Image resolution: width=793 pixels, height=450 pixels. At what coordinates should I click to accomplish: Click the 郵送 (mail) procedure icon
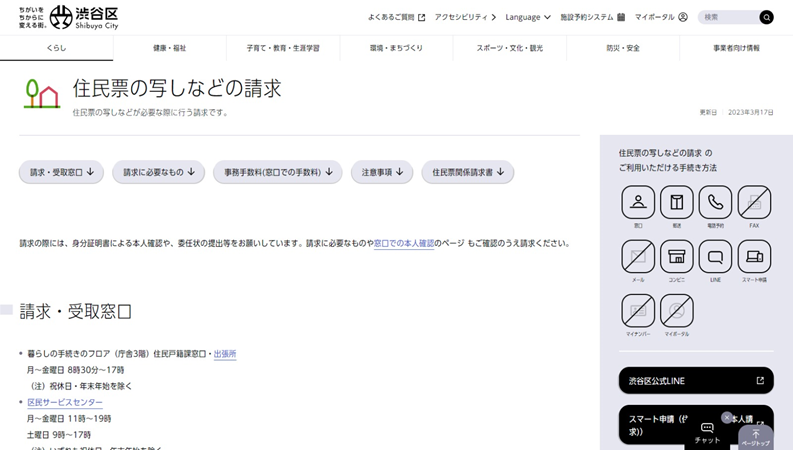tap(676, 203)
